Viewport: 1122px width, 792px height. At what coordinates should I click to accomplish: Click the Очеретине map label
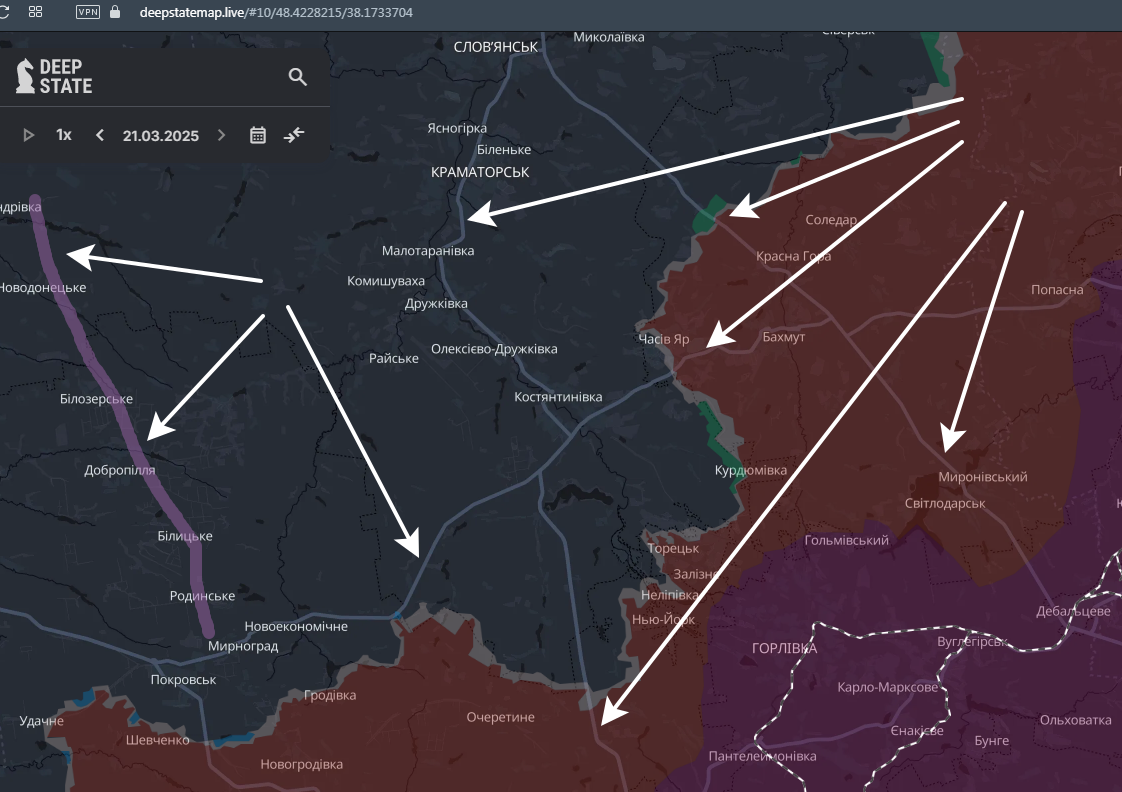[500, 718]
